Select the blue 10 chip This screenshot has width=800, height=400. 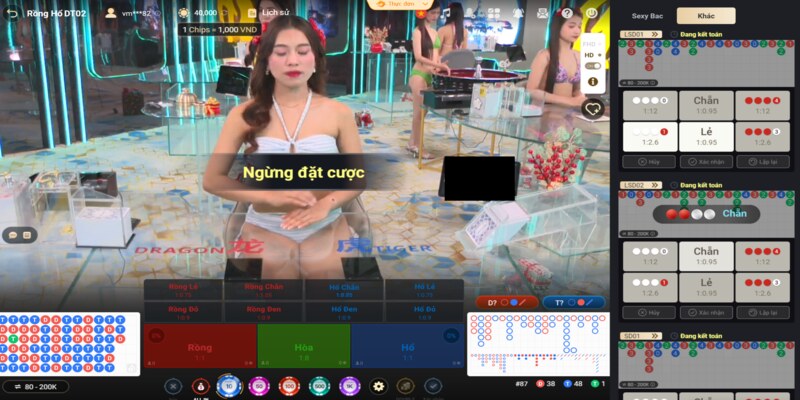pos(229,386)
